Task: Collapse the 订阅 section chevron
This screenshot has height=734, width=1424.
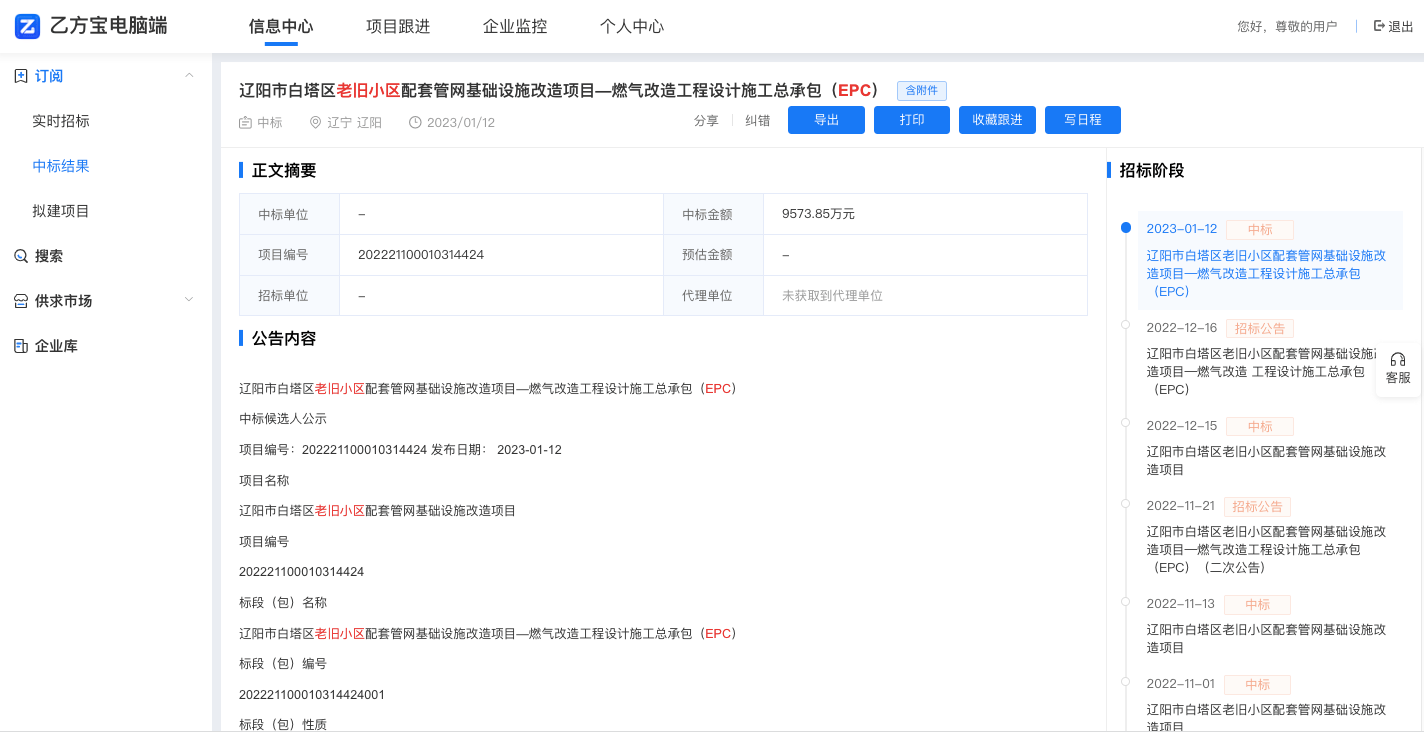Action: (x=189, y=76)
